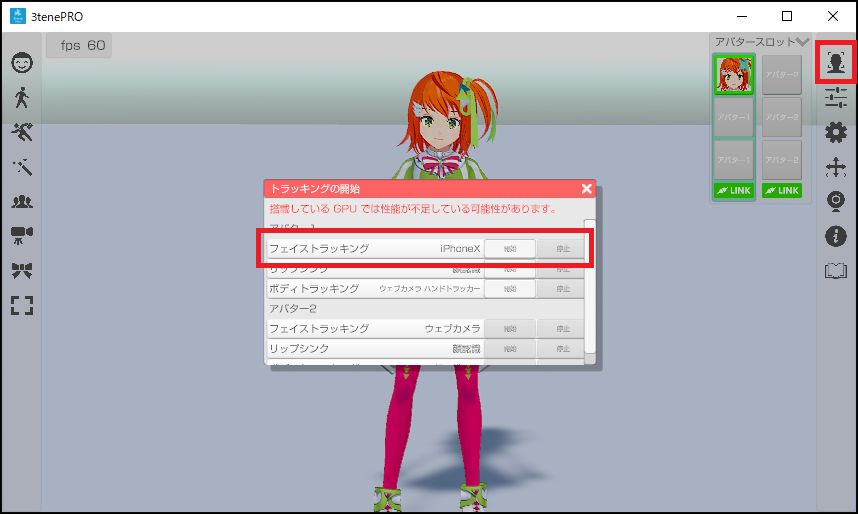The height and width of the screenshot is (514, 858).
Task: Open the webcam settings icon
Action: tap(836, 201)
